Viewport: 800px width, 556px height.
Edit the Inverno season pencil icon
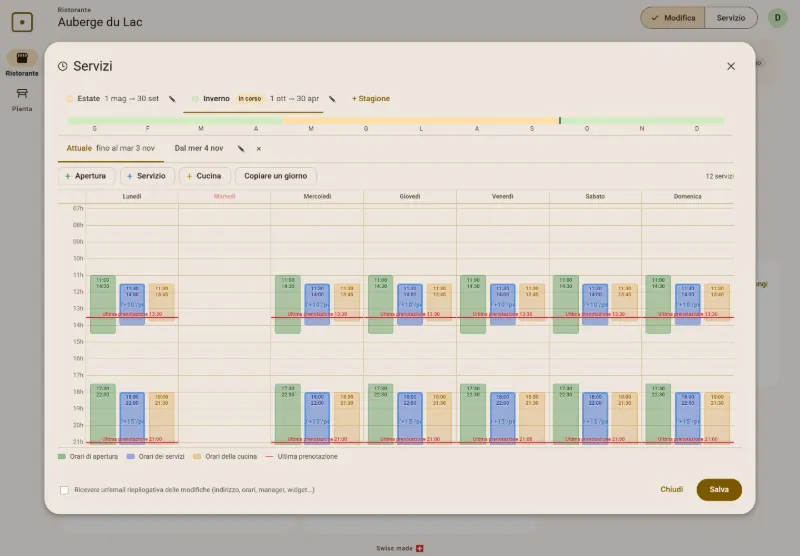(332, 99)
